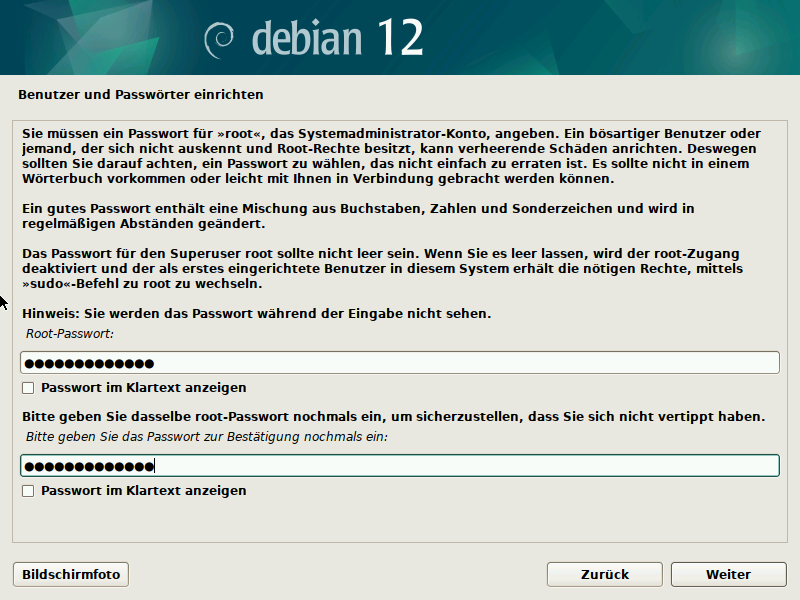Click the Debian swirl logo
The width and height of the screenshot is (800, 600).
220,38
